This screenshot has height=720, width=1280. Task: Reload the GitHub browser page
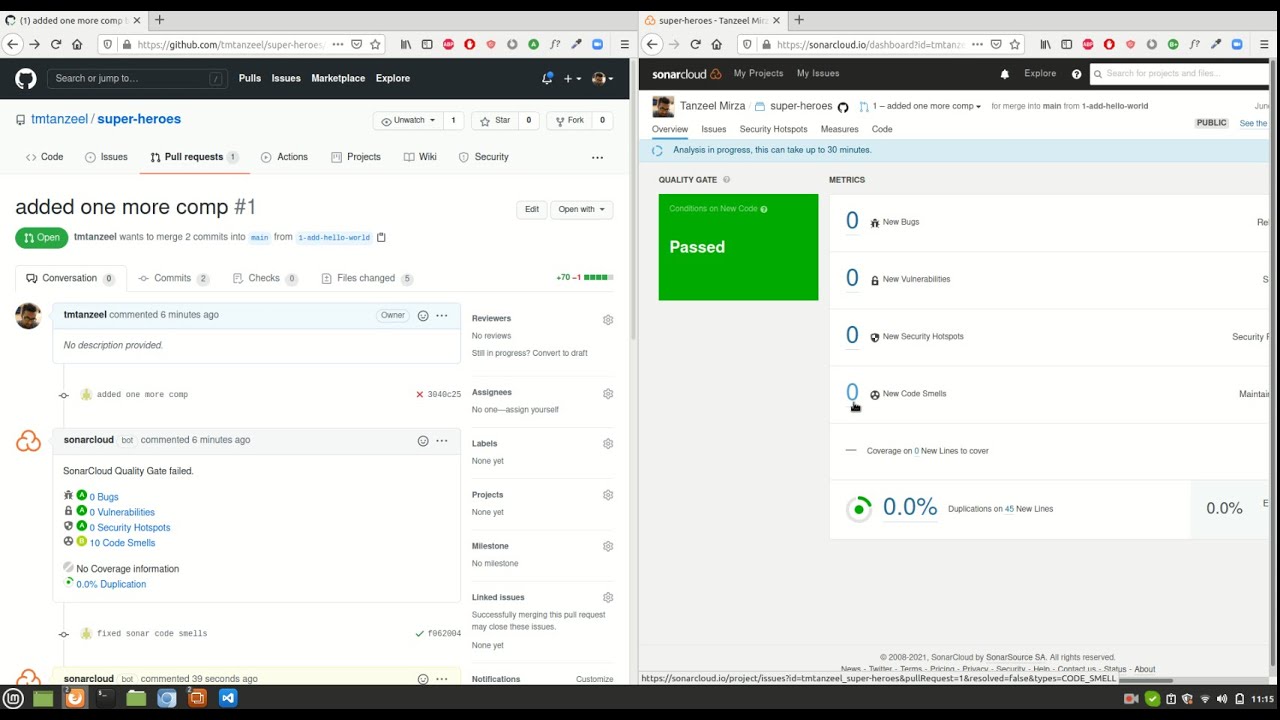(56, 44)
